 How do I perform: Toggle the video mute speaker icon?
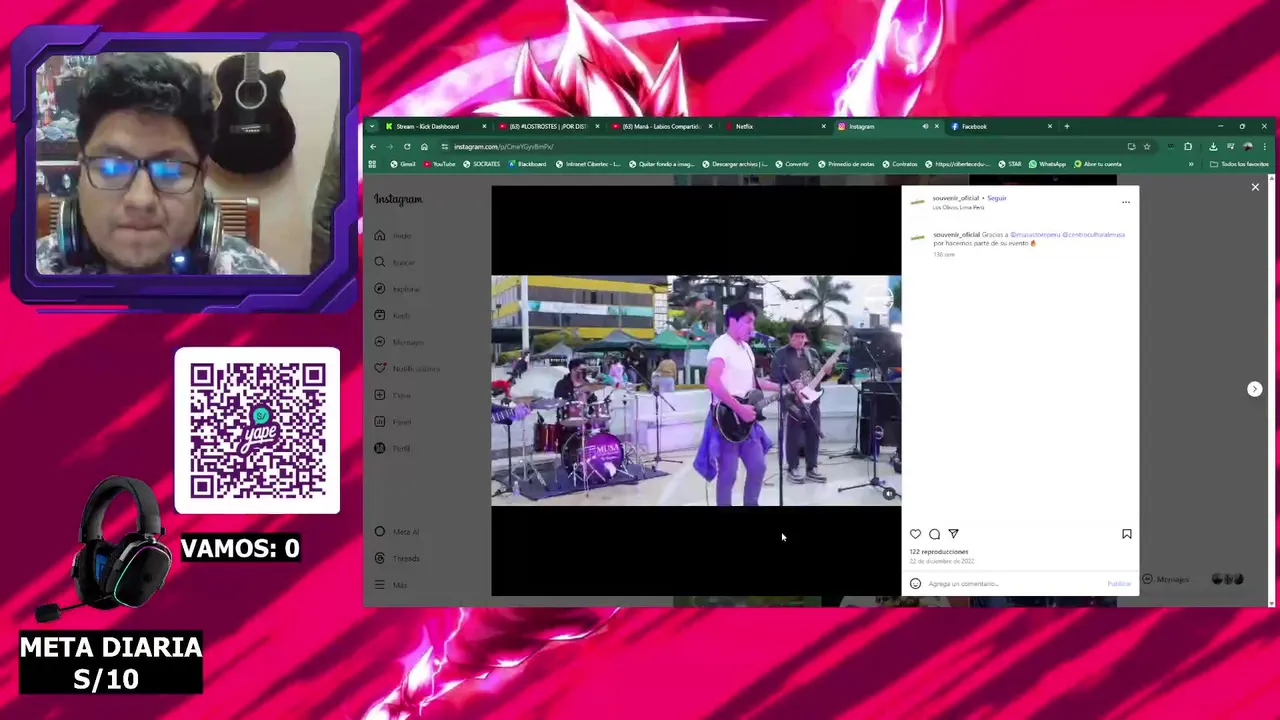pyautogui.click(x=888, y=493)
